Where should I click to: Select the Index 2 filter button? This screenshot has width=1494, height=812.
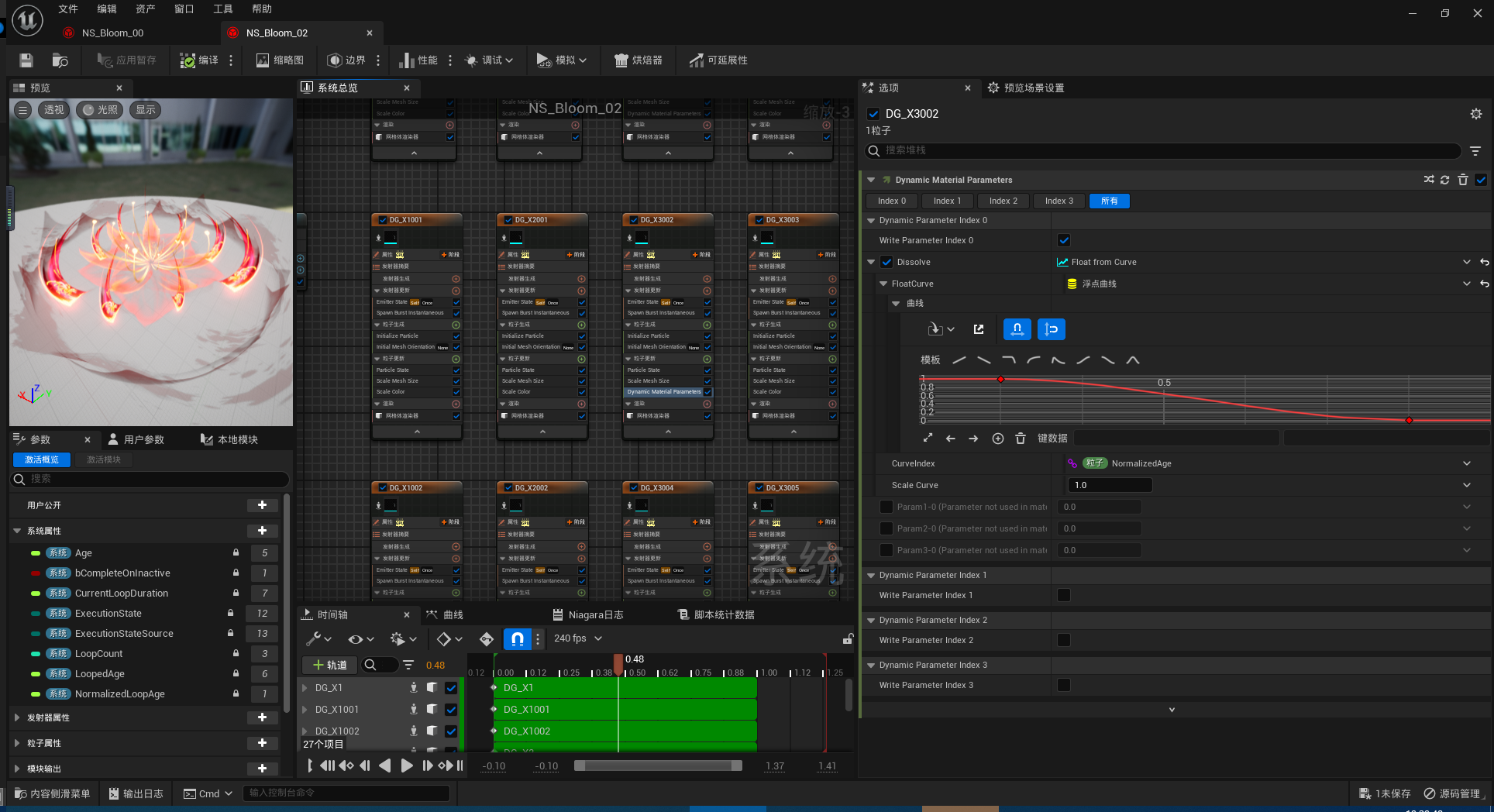pyautogui.click(x=1003, y=201)
